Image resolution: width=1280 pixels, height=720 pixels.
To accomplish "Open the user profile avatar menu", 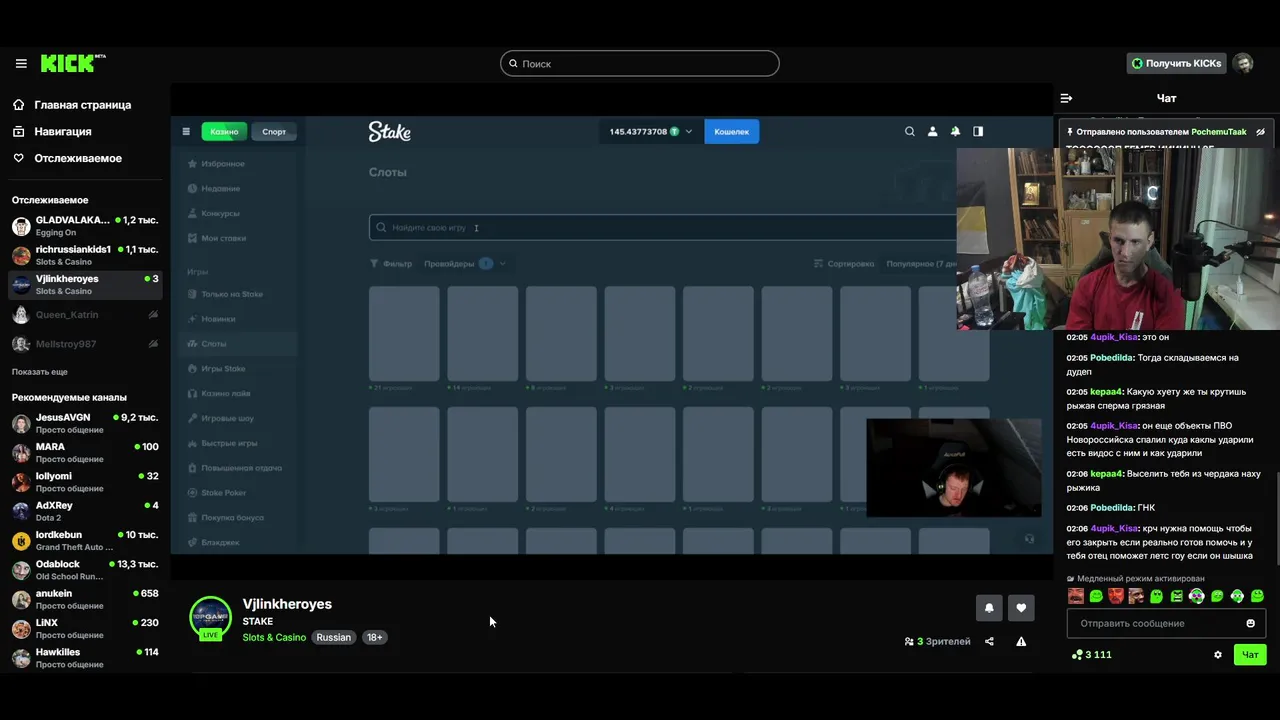I will pos(1243,63).
